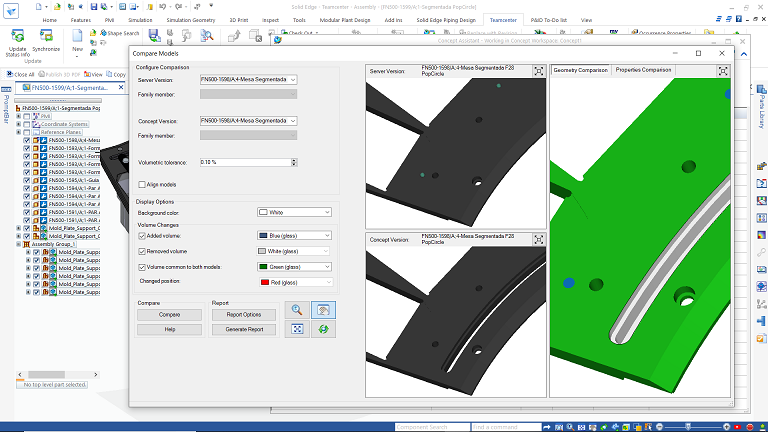Switch to Properties Comparison tab
Viewport: 768px width, 432px height.
point(643,71)
